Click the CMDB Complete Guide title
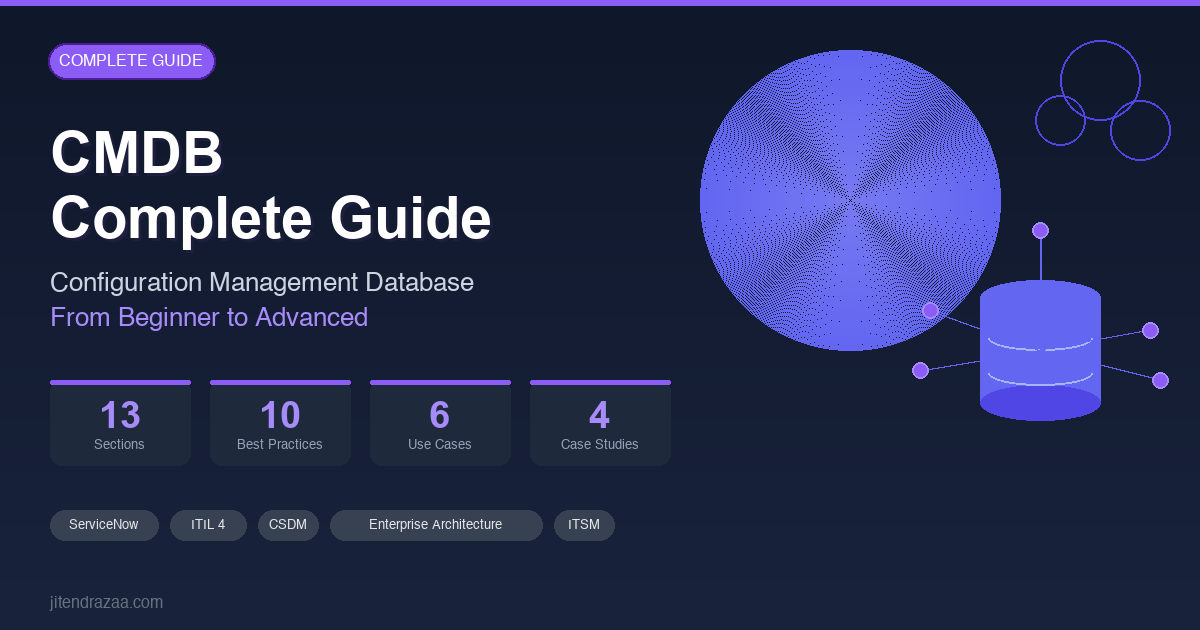This screenshot has height=630, width=1200. pyautogui.click(x=270, y=185)
